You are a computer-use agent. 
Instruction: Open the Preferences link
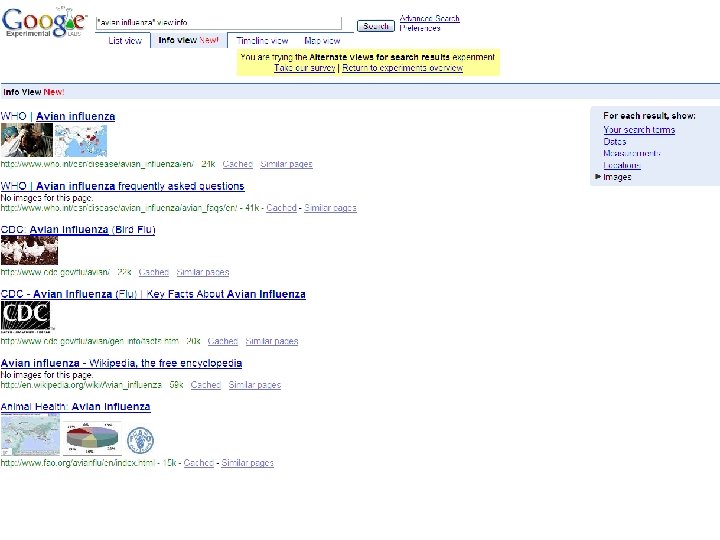pyautogui.click(x=420, y=28)
